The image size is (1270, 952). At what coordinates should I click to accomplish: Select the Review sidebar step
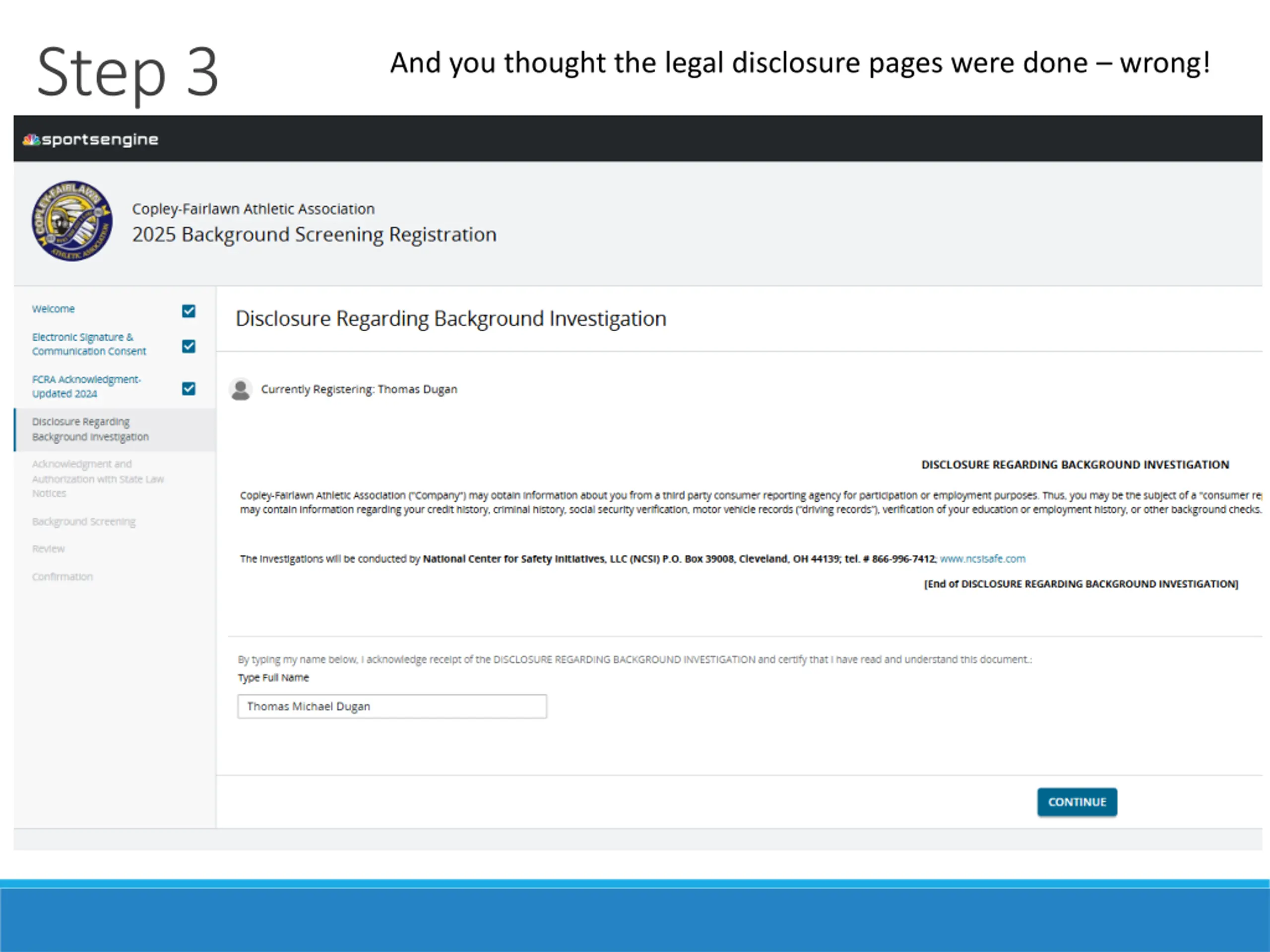[48, 548]
